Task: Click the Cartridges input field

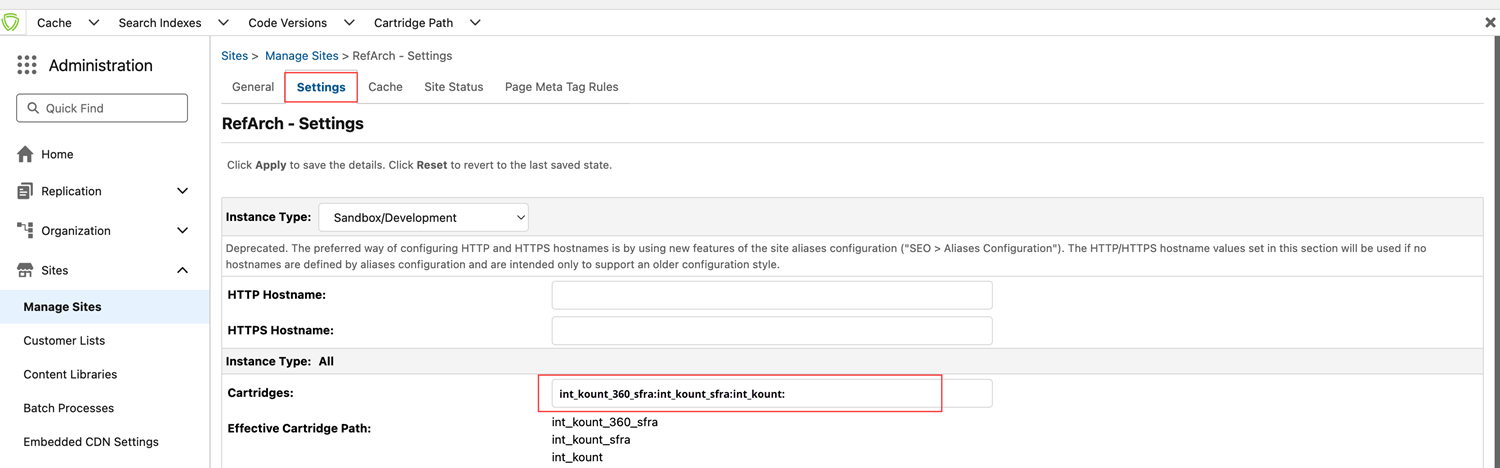Action: pyautogui.click(x=772, y=393)
